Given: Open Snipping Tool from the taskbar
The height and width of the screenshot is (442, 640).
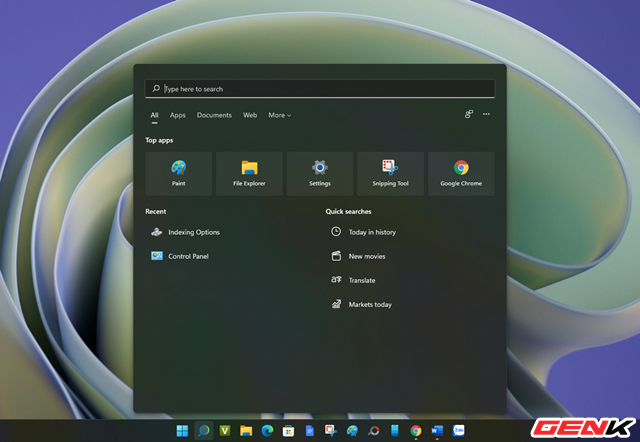Looking at the screenshot, I should pos(331,431).
